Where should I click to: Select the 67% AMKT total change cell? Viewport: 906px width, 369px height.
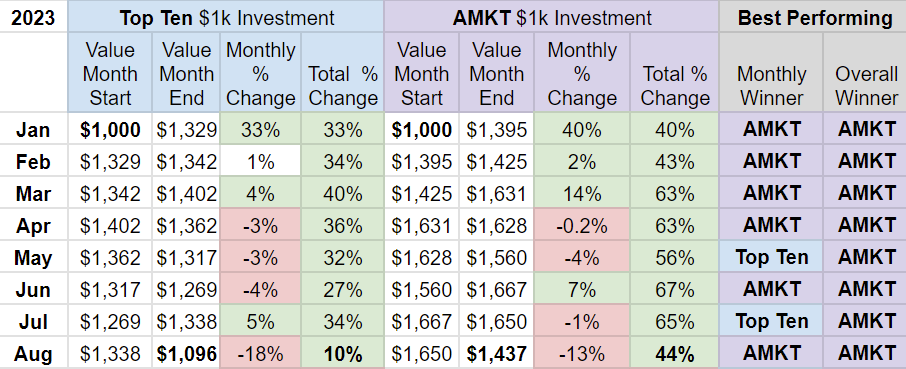674,289
